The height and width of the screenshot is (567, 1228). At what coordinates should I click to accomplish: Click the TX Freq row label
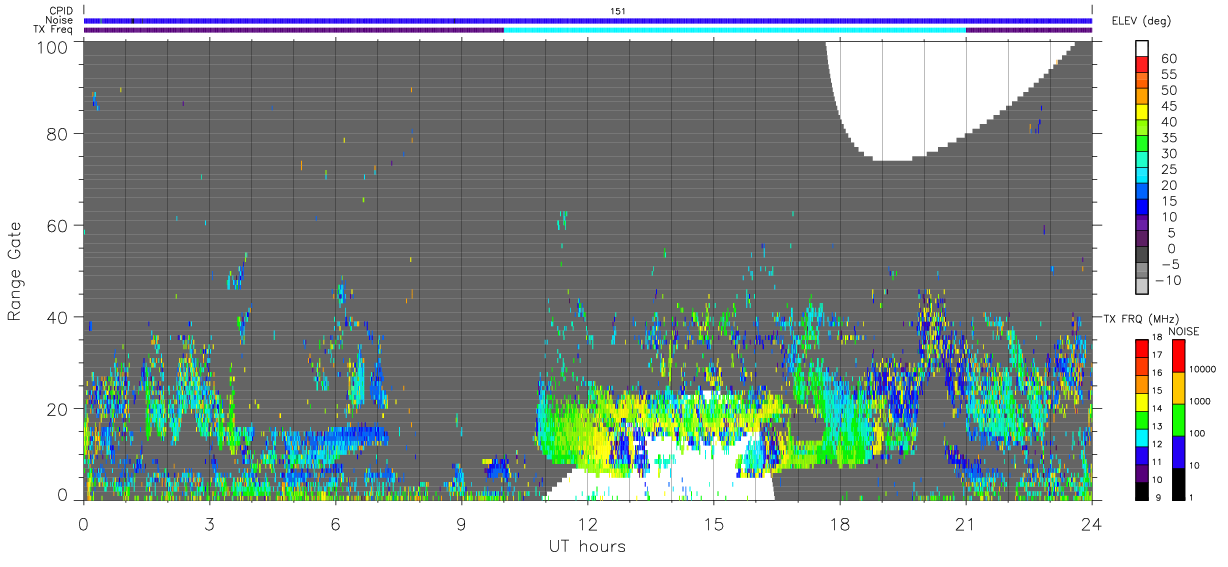(x=55, y=30)
